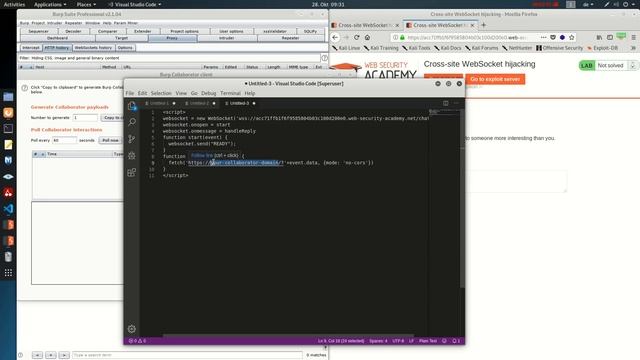Open the editor More Actions ellipsis in VS Code
Viewport: 640px width, 360px height.
point(456,103)
